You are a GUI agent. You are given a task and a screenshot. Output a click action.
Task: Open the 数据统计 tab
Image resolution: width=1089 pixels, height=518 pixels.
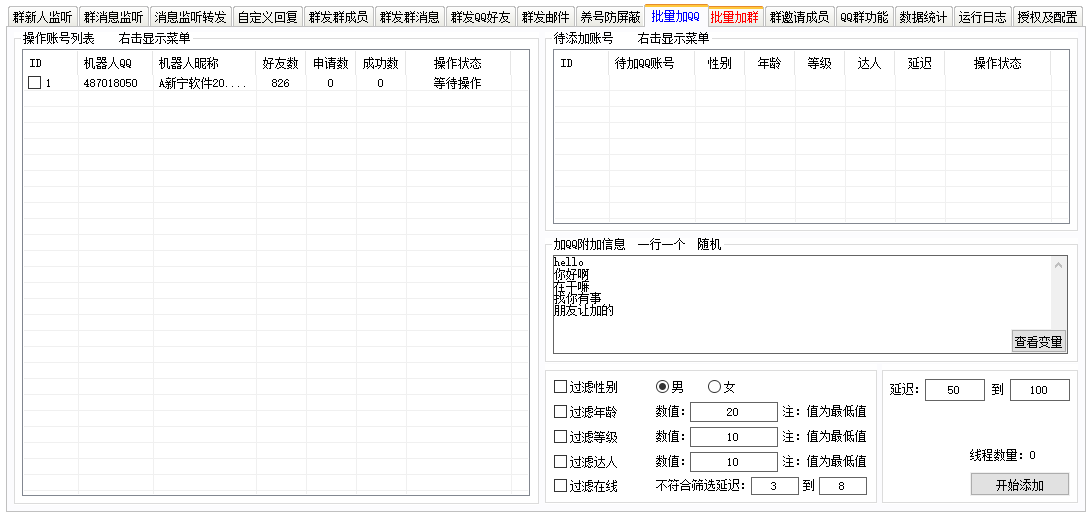pyautogui.click(x=923, y=17)
